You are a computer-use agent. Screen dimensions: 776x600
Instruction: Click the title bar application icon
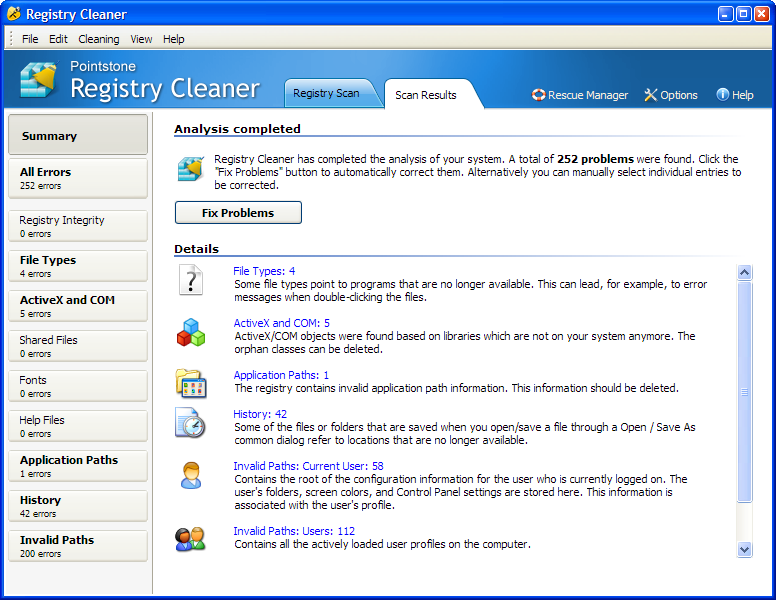point(14,14)
